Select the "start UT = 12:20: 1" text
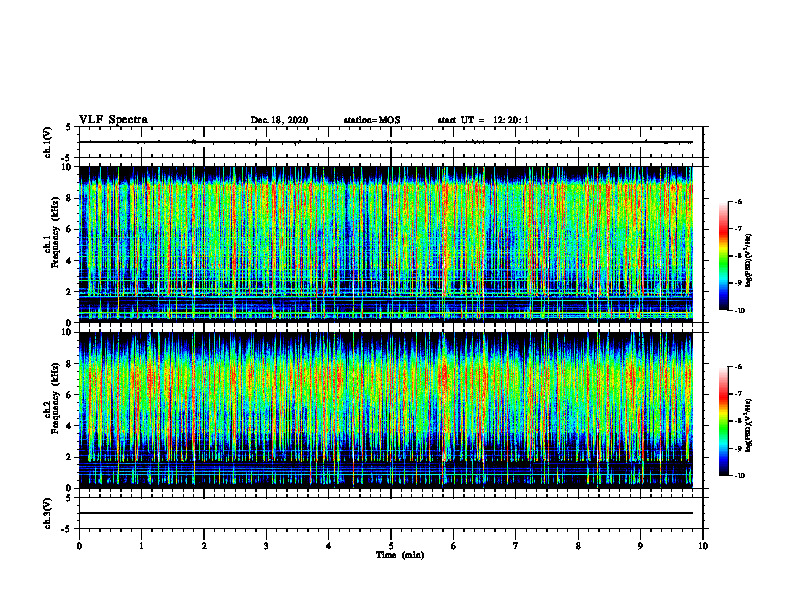 point(483,120)
